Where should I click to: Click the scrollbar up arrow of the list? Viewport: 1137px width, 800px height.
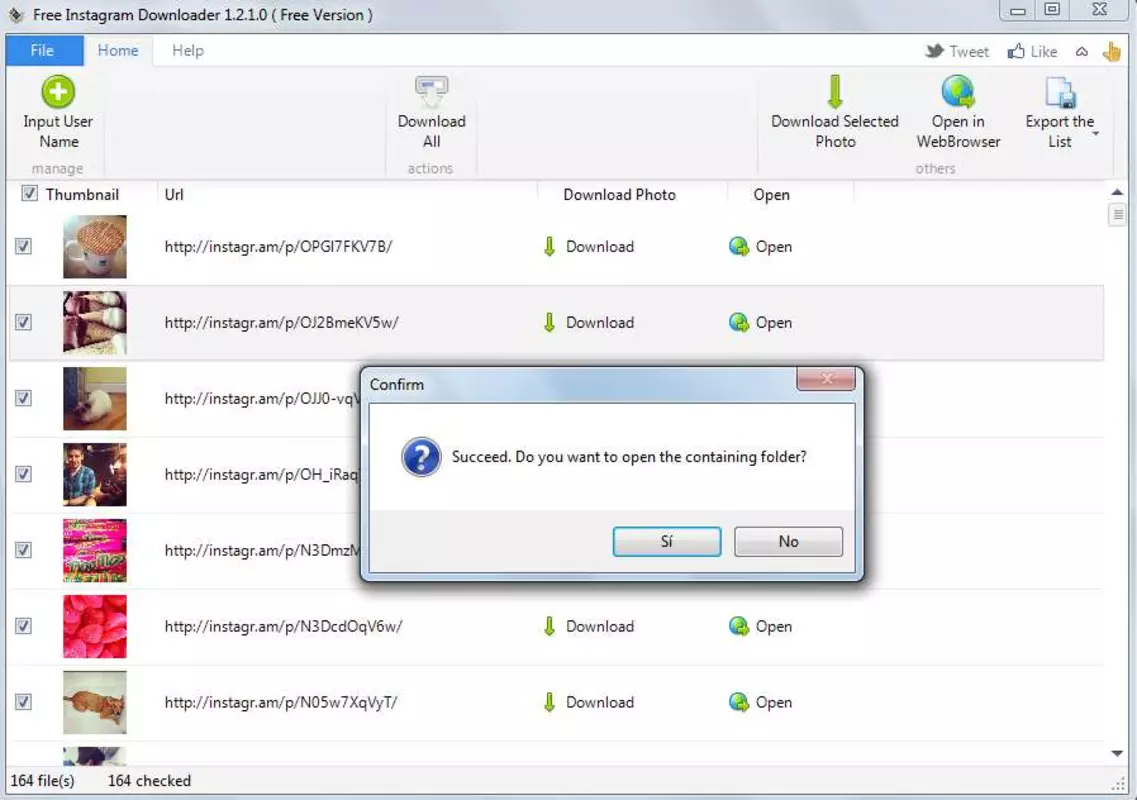pyautogui.click(x=1117, y=192)
